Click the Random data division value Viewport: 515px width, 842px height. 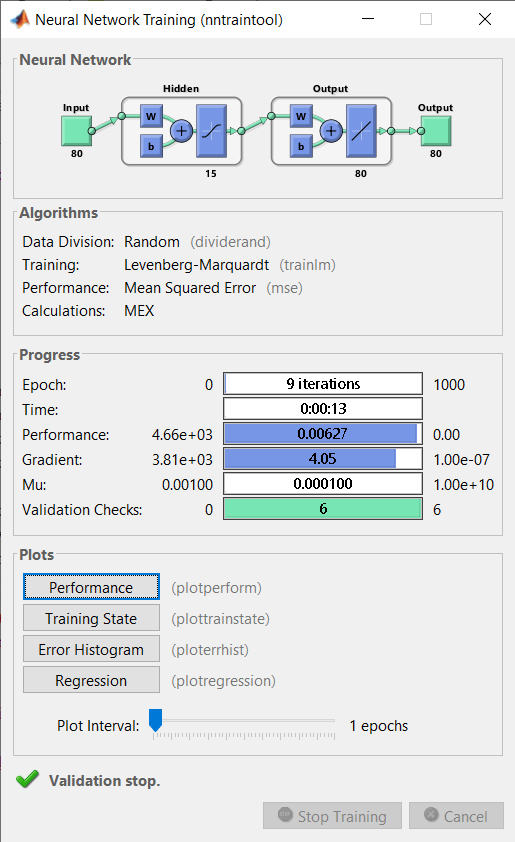(152, 242)
